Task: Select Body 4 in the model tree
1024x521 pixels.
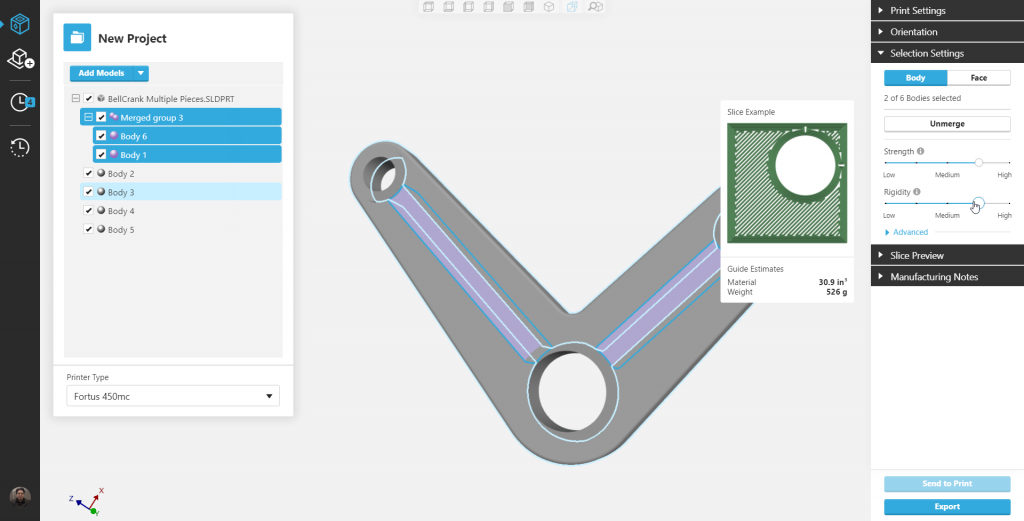Action: pyautogui.click(x=181, y=211)
